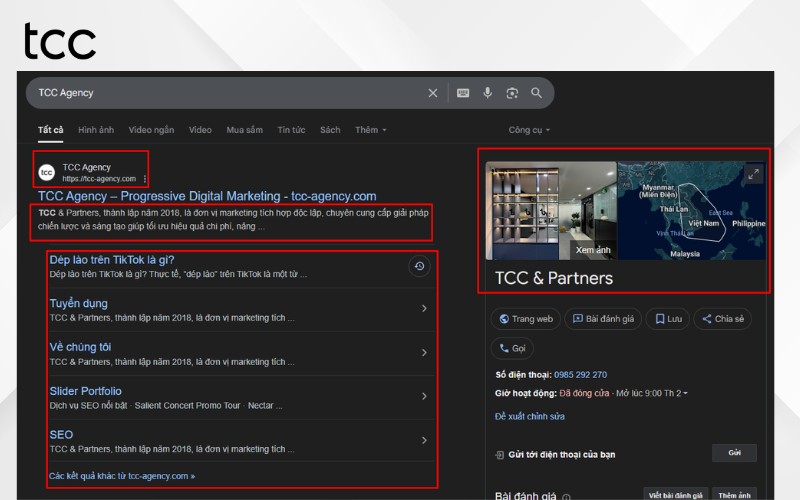This screenshot has height=500, width=800.
Task: Open the Slider Portfolio result chevron
Action: coord(424,396)
